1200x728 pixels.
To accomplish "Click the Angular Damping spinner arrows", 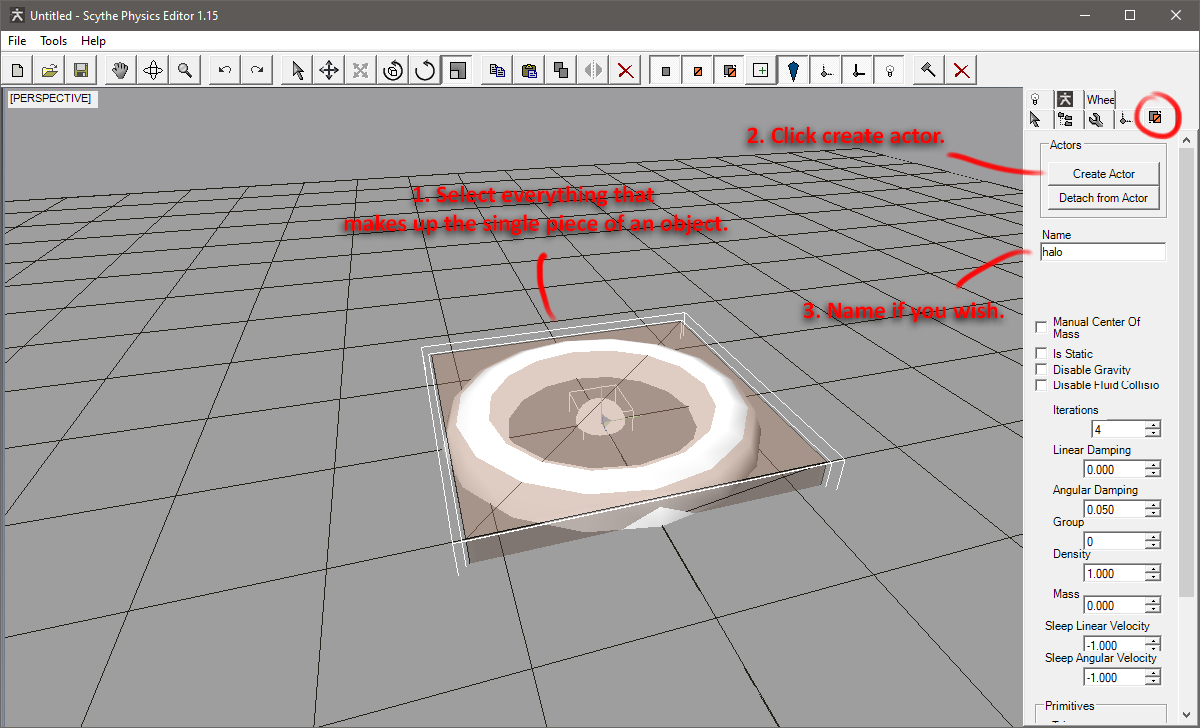I will (x=1153, y=509).
